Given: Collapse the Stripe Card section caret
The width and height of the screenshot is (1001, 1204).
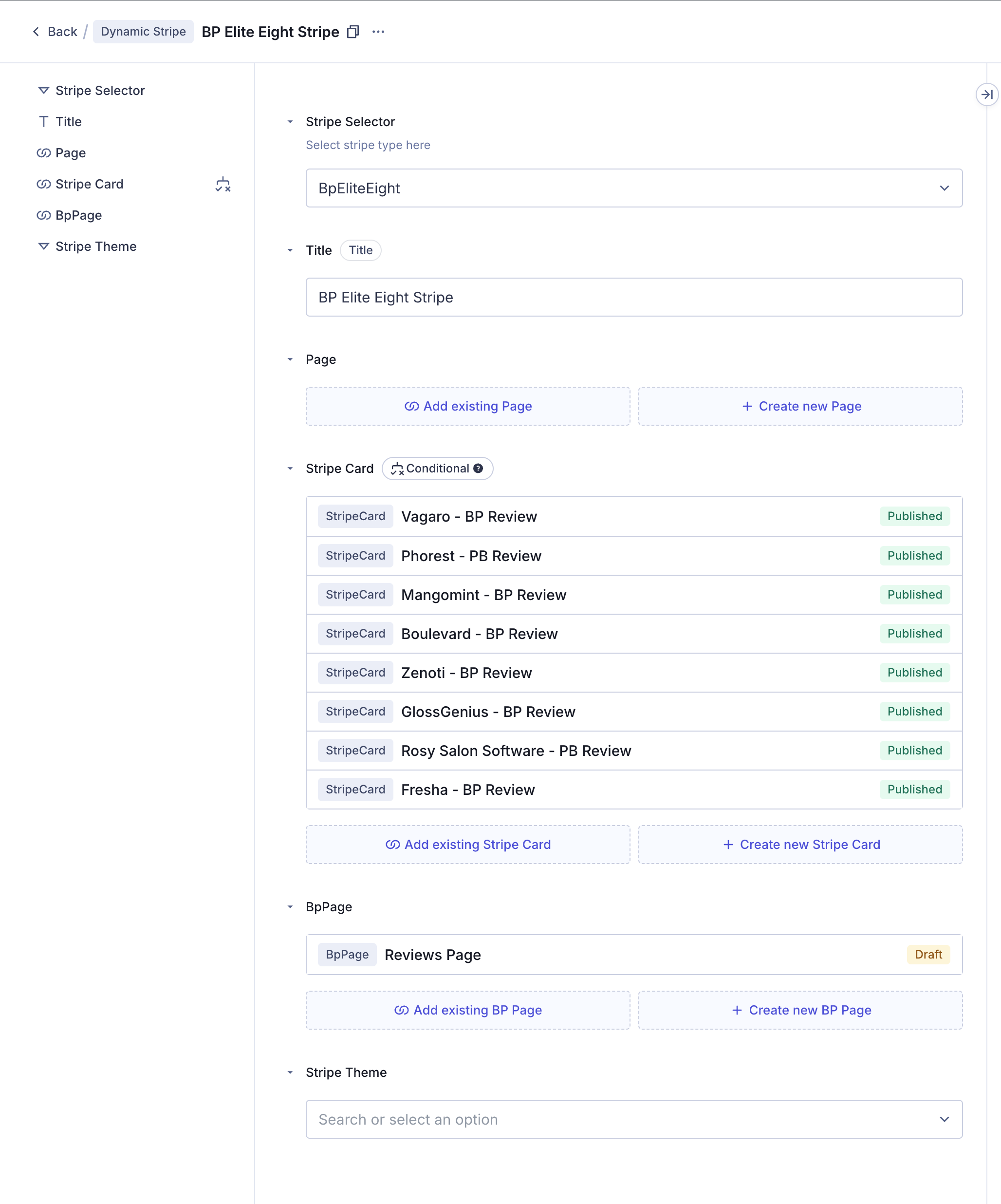Looking at the screenshot, I should (290, 469).
